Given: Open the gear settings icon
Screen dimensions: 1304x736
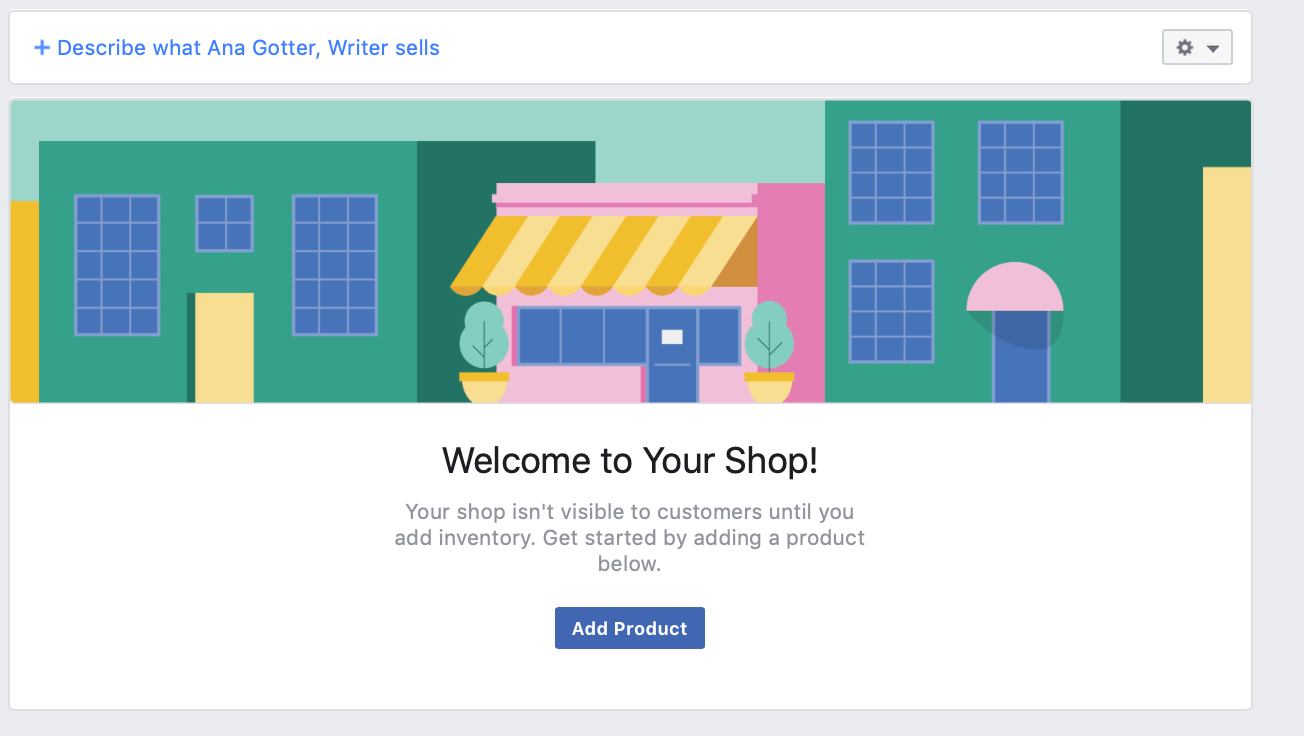Looking at the screenshot, I should (x=1185, y=48).
